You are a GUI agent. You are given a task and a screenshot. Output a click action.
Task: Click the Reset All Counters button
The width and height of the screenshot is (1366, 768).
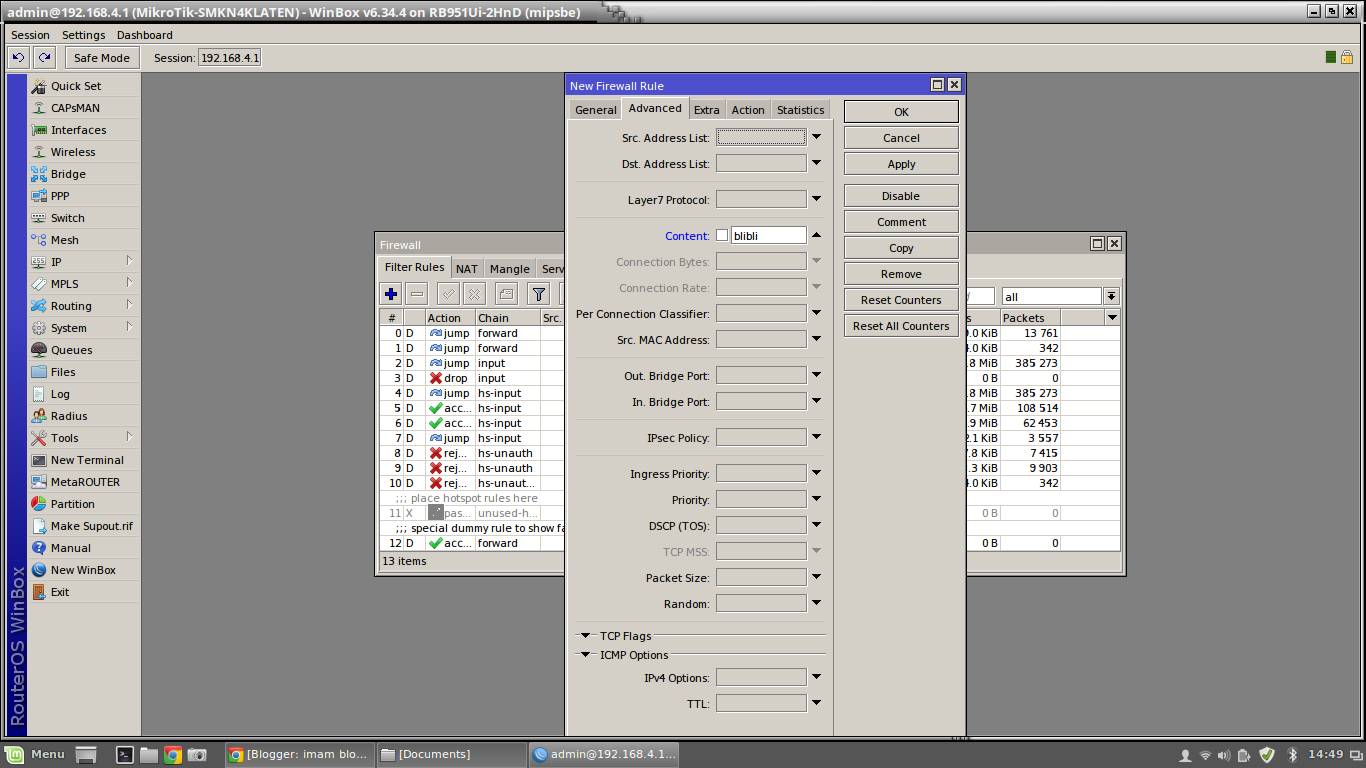coord(900,326)
